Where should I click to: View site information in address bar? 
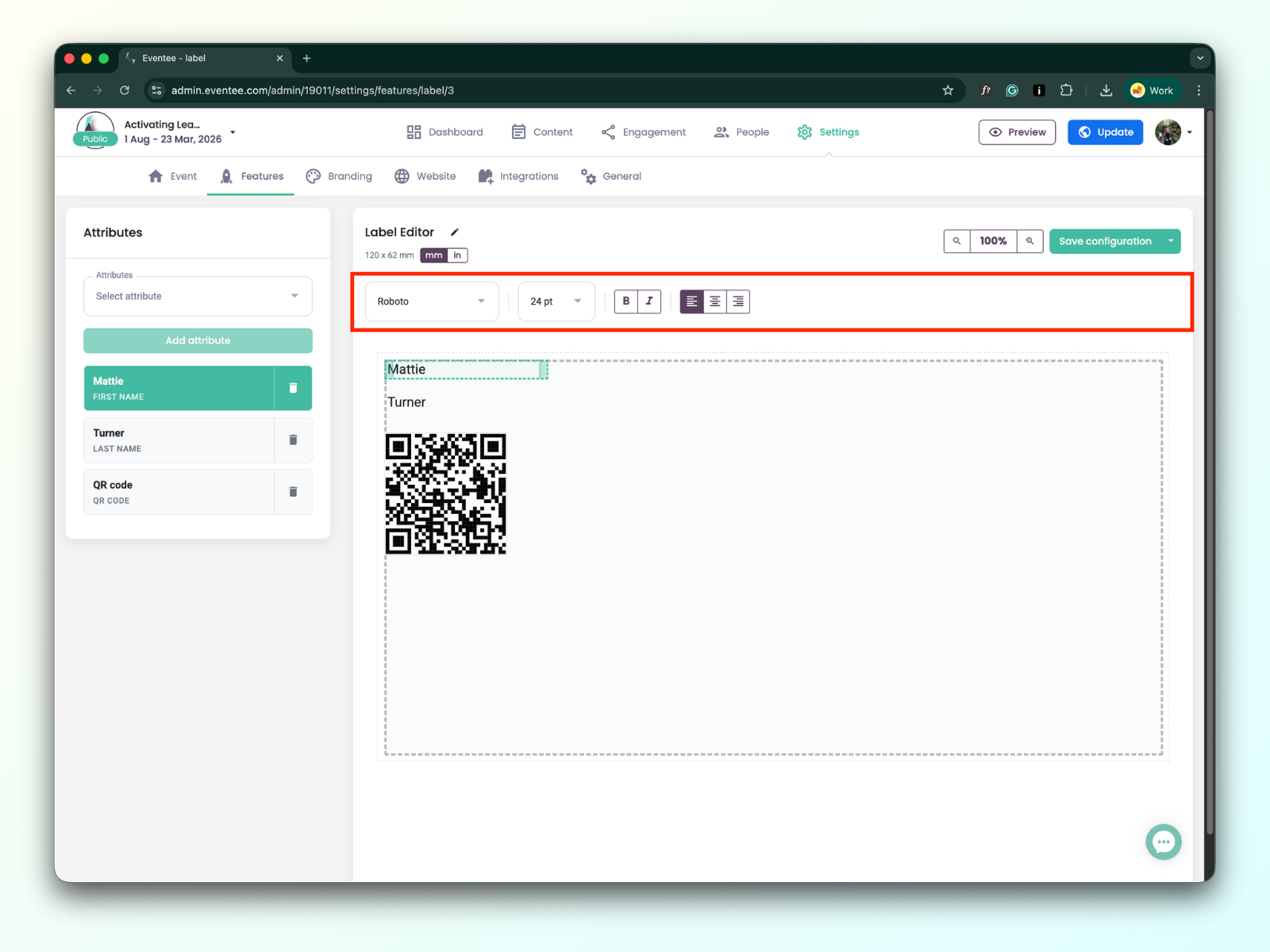[x=157, y=90]
